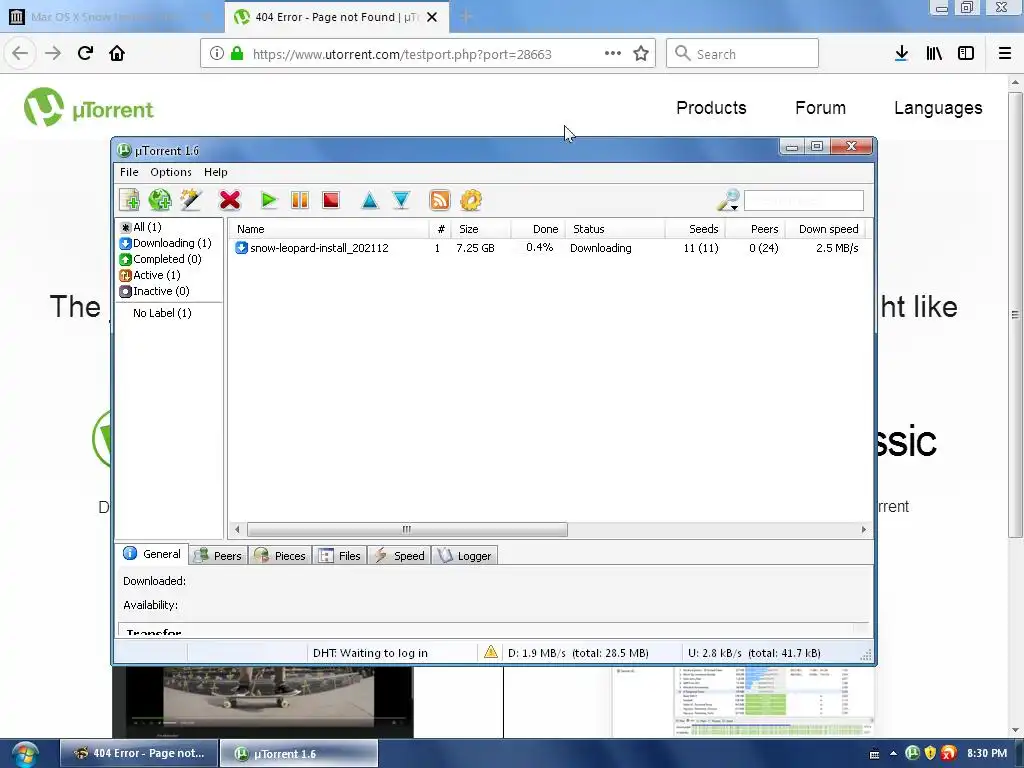Click the DHT: Waiting to log in status
This screenshot has width=1024, height=768.
(370, 652)
